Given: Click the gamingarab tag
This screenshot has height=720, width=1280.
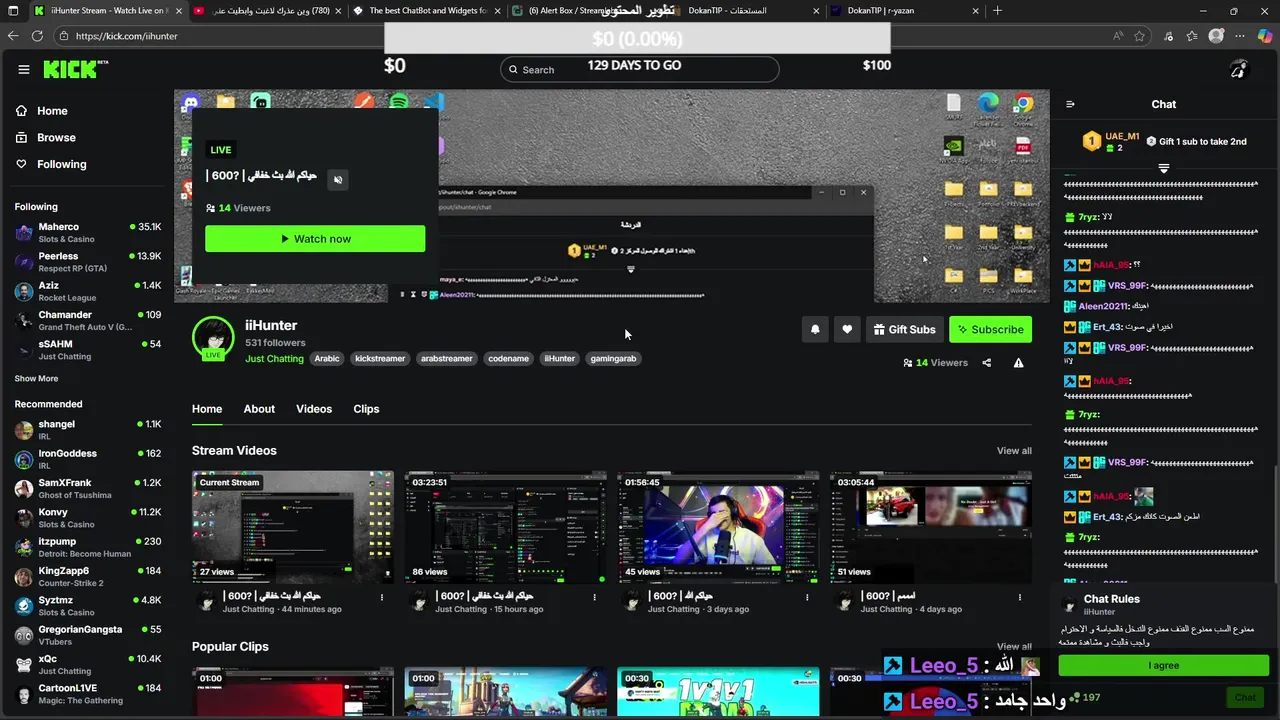Looking at the screenshot, I should 613,358.
